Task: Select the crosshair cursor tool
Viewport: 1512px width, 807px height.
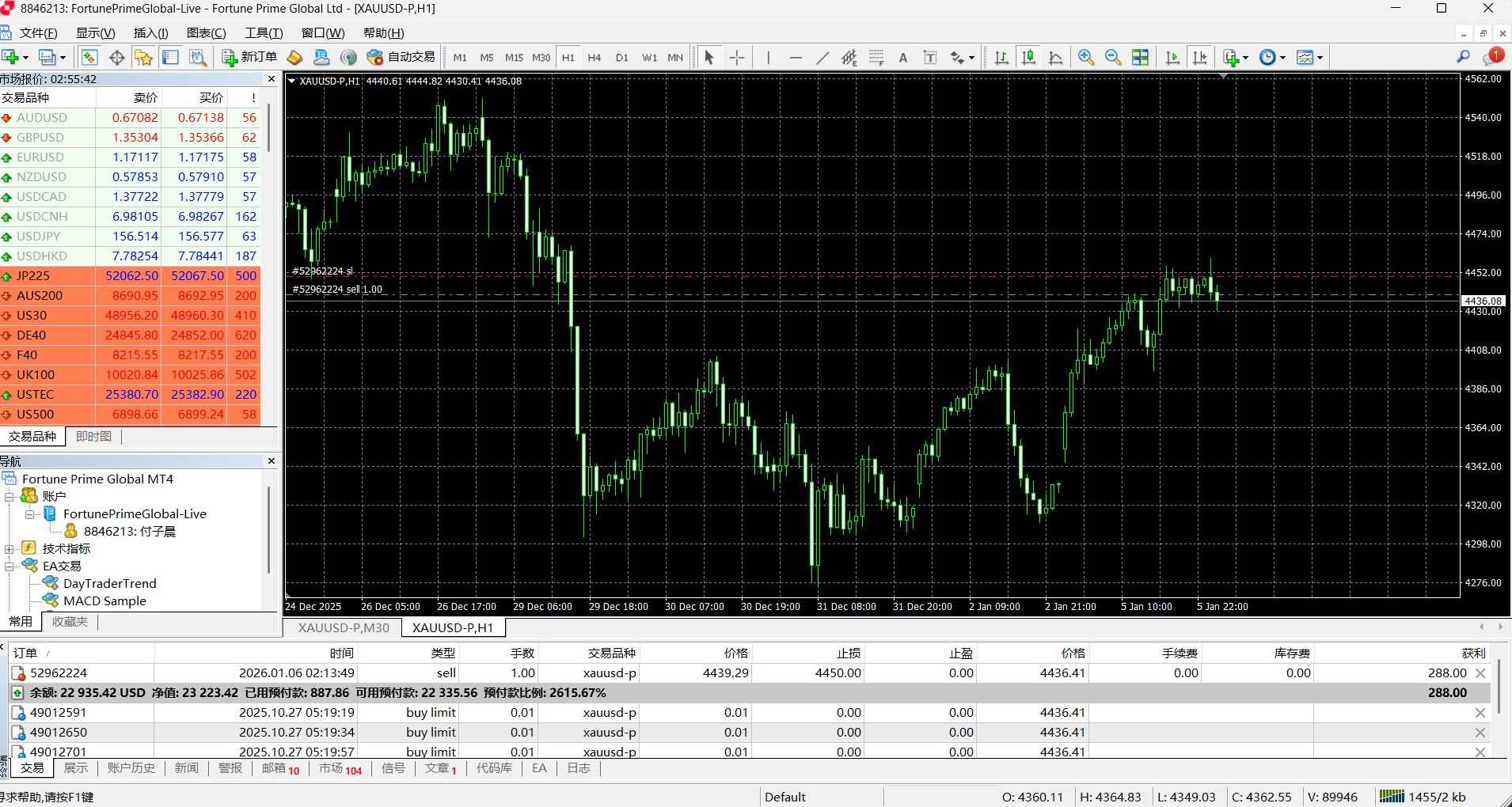Action: click(x=736, y=57)
